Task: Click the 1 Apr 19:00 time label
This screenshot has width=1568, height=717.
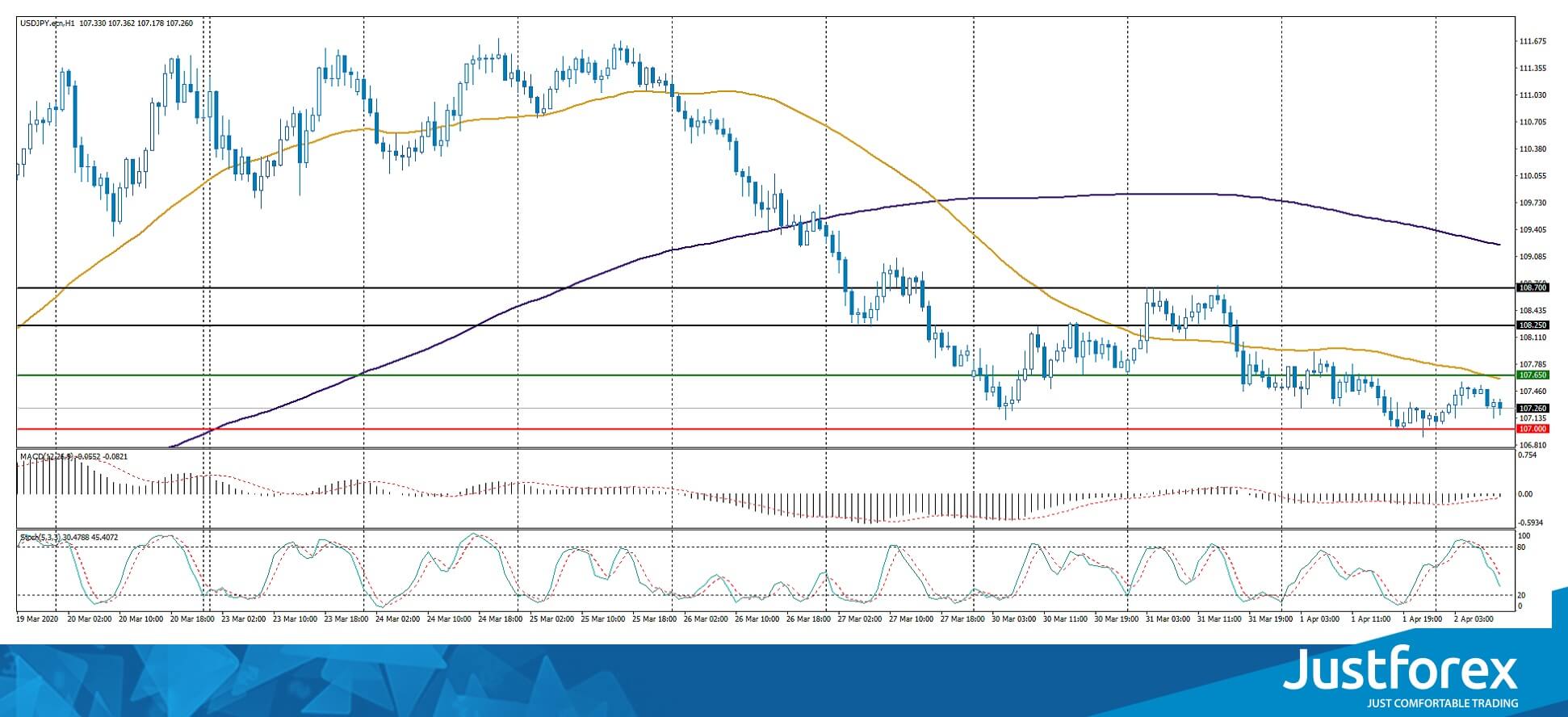Action: [x=1423, y=619]
